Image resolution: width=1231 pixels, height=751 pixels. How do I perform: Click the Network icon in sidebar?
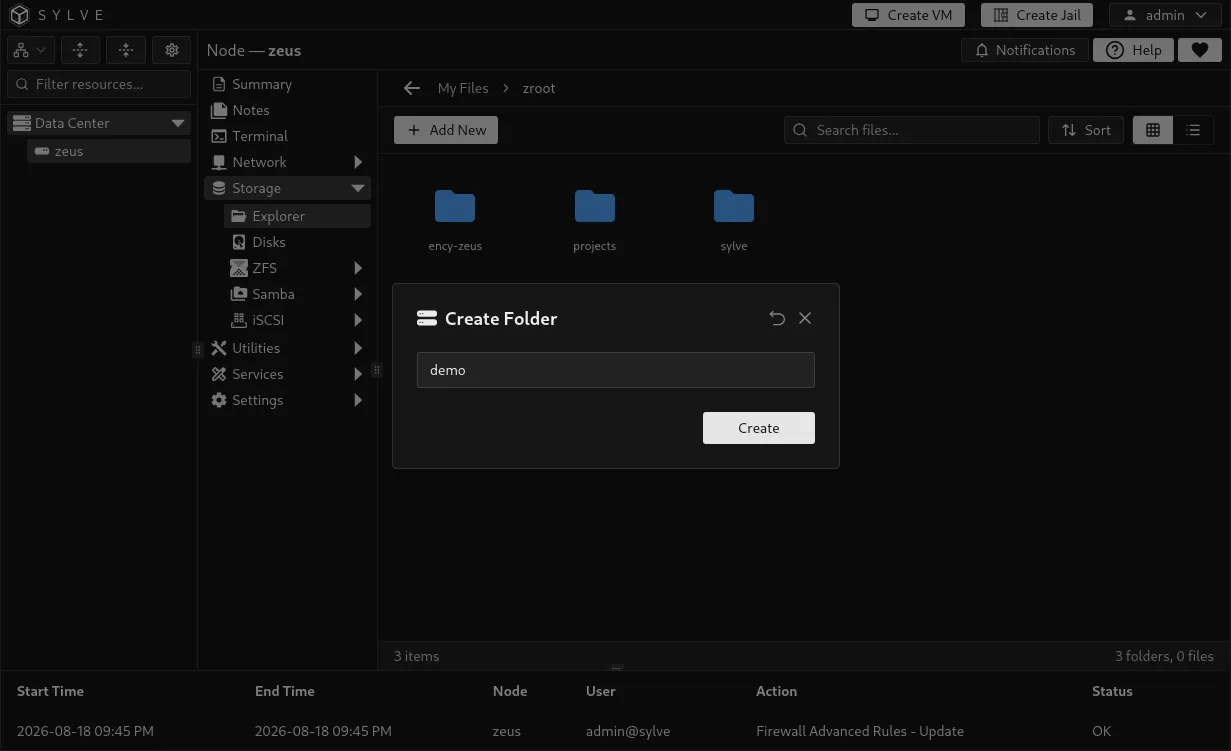point(219,162)
